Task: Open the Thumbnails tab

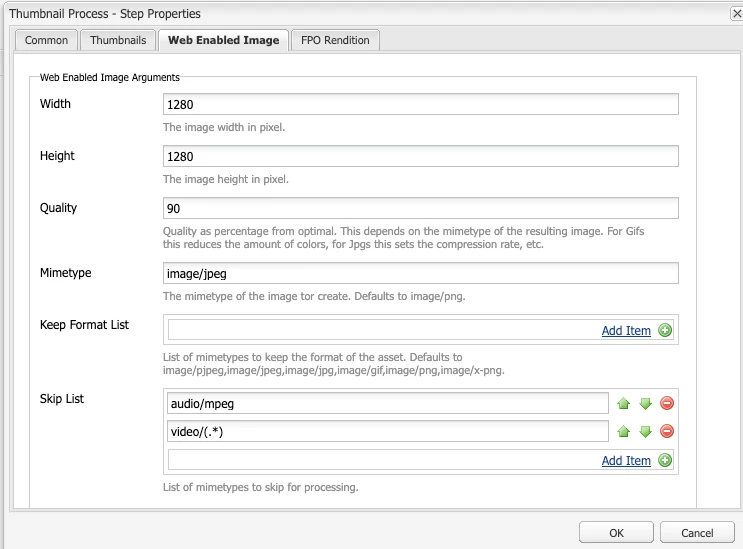Action: [118, 40]
